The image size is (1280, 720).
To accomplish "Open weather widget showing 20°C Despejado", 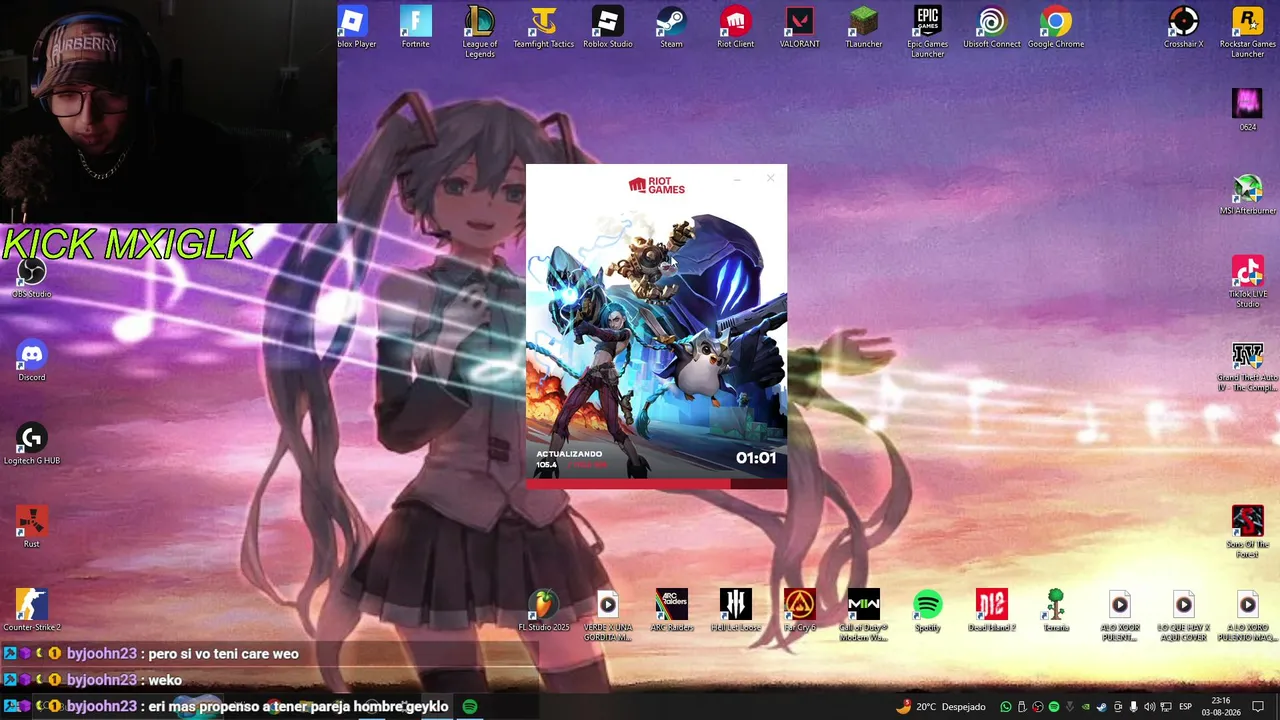I will pos(941,706).
